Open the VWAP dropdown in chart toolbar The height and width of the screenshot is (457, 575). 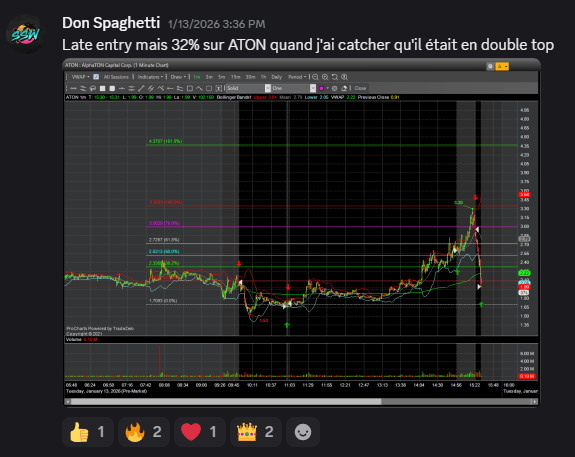[80, 77]
